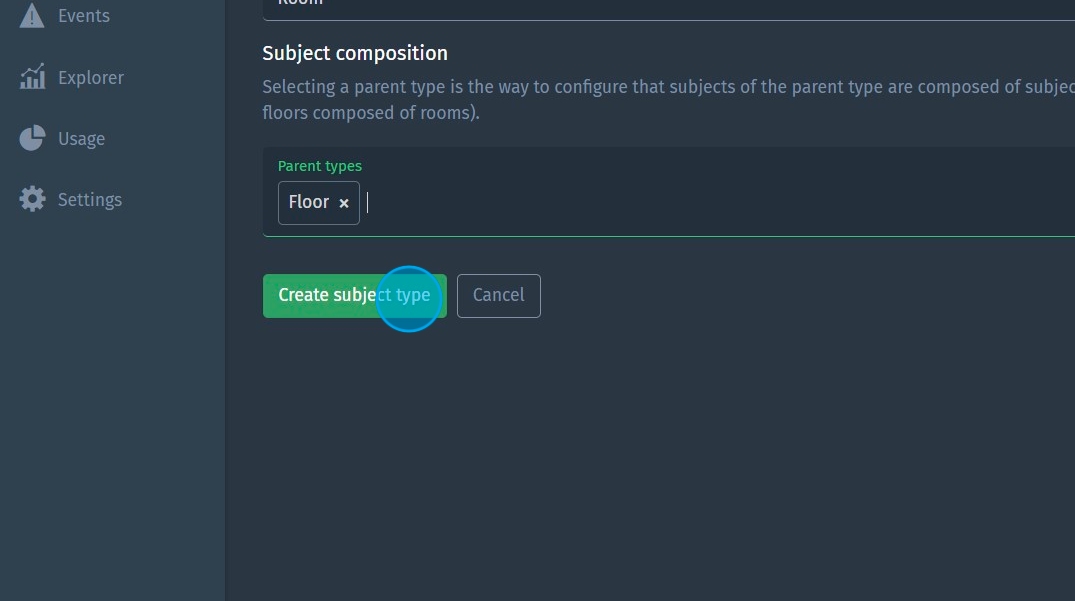The height and width of the screenshot is (601, 1075).
Task: Go to the Explorer menu label
Action: [x=91, y=77]
